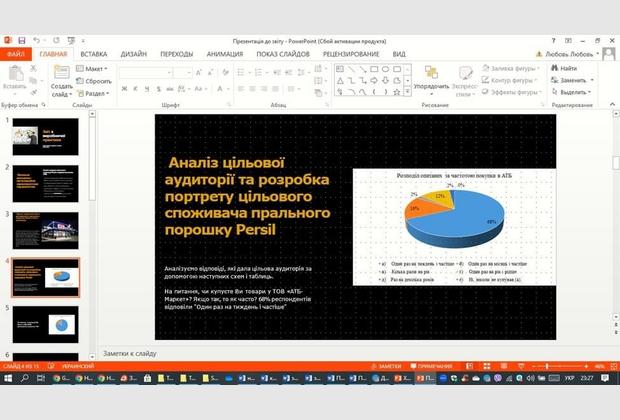Click the Arrange (Упорядочить) icon

[431, 73]
